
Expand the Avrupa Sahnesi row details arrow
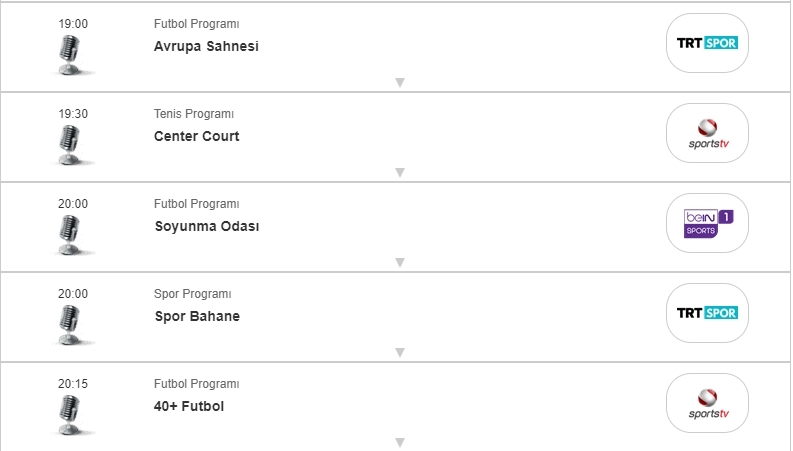(399, 83)
